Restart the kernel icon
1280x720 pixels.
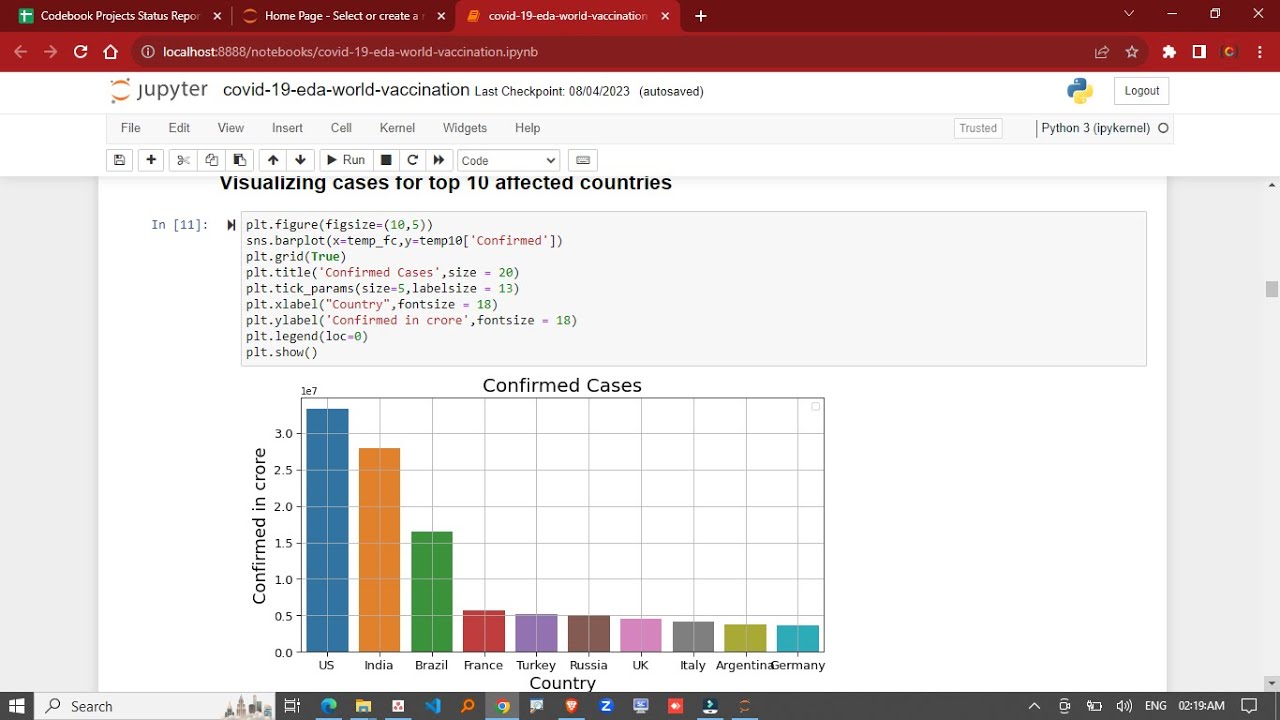pos(412,160)
